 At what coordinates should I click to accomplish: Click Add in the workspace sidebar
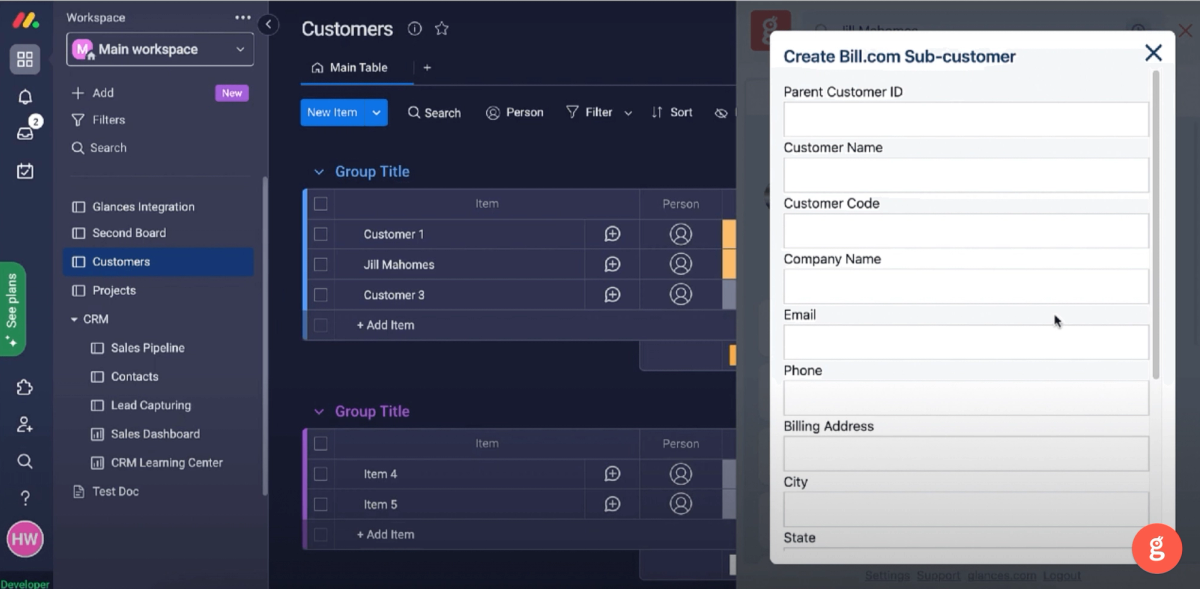tap(93, 93)
